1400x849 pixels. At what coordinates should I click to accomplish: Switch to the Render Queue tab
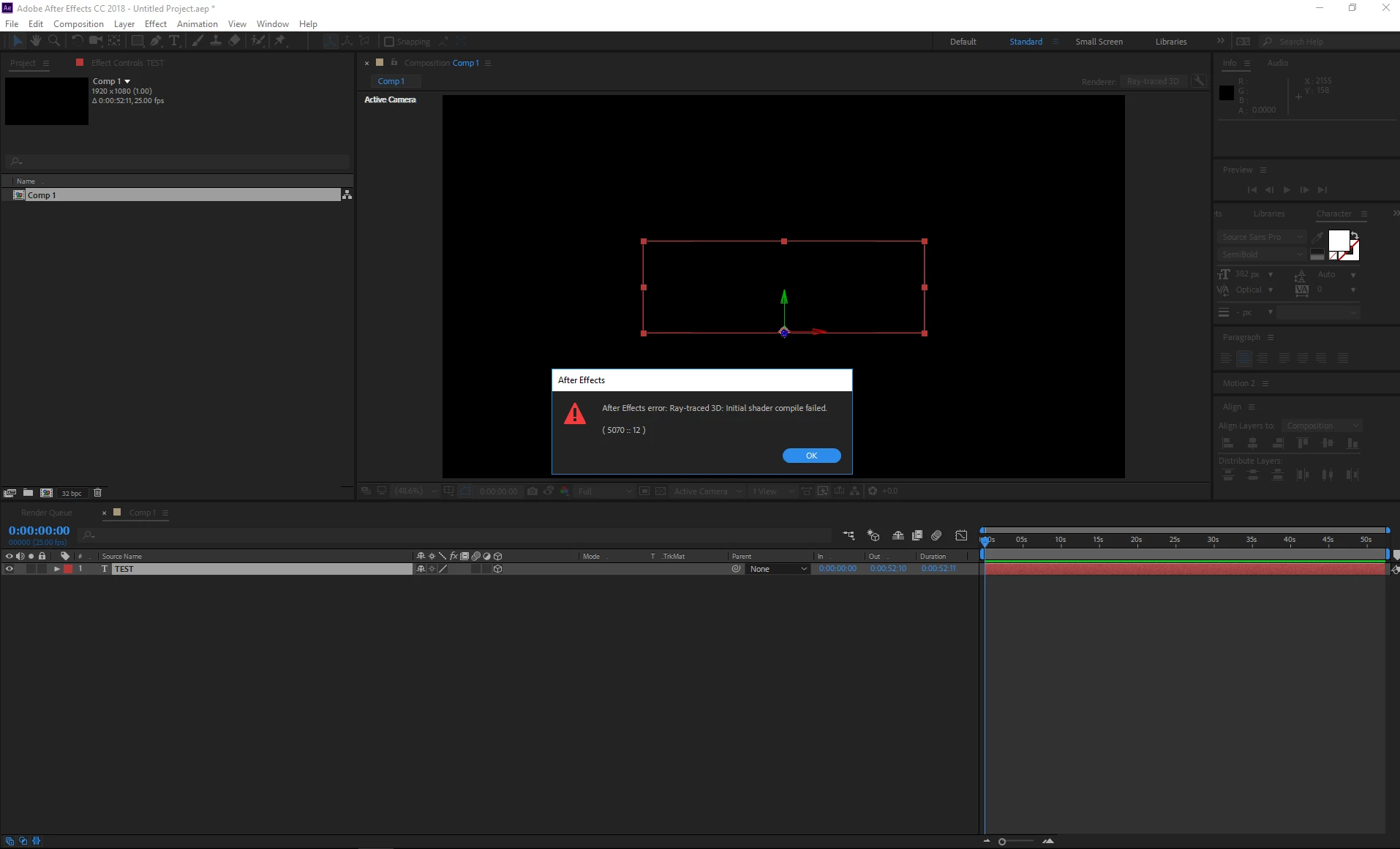47,513
